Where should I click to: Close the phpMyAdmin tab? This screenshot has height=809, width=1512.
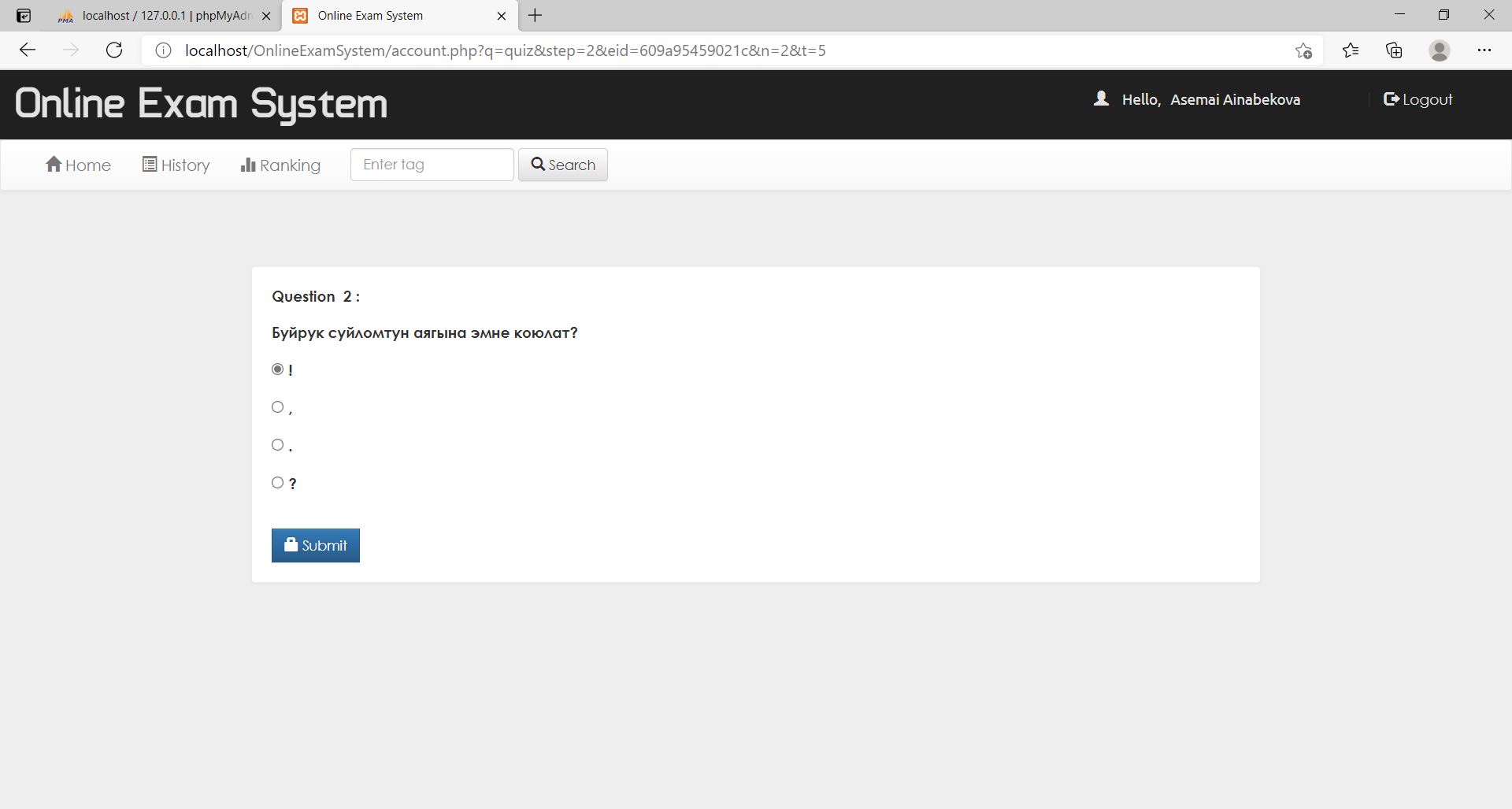pyautogui.click(x=266, y=16)
